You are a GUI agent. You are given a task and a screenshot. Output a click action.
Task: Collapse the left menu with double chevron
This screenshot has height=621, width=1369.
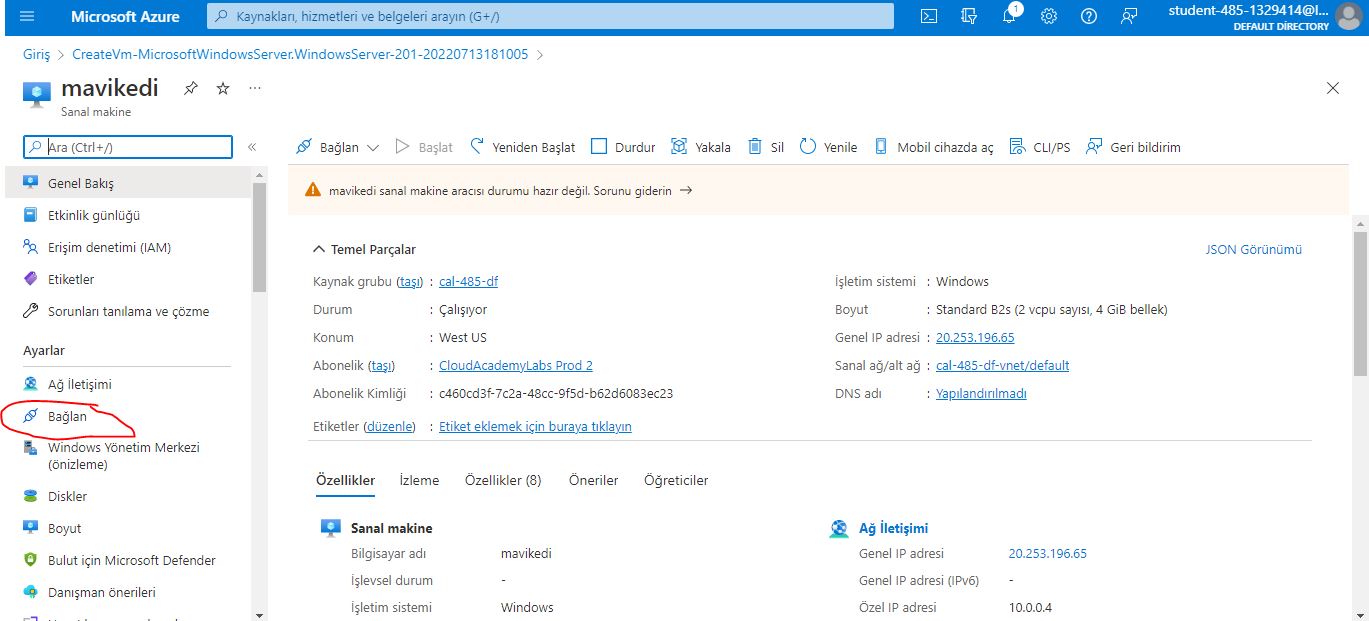pos(252,147)
